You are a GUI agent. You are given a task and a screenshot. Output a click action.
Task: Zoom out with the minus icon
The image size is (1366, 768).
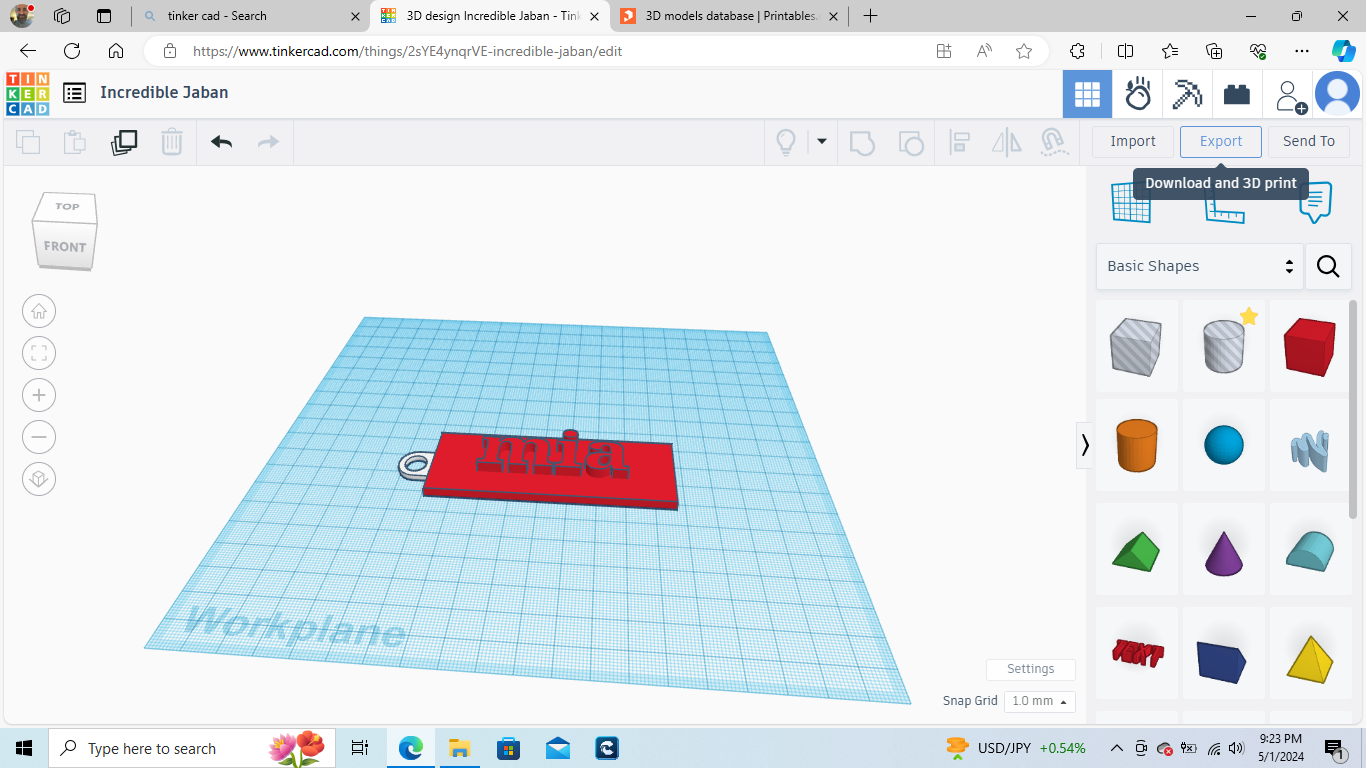tap(39, 437)
